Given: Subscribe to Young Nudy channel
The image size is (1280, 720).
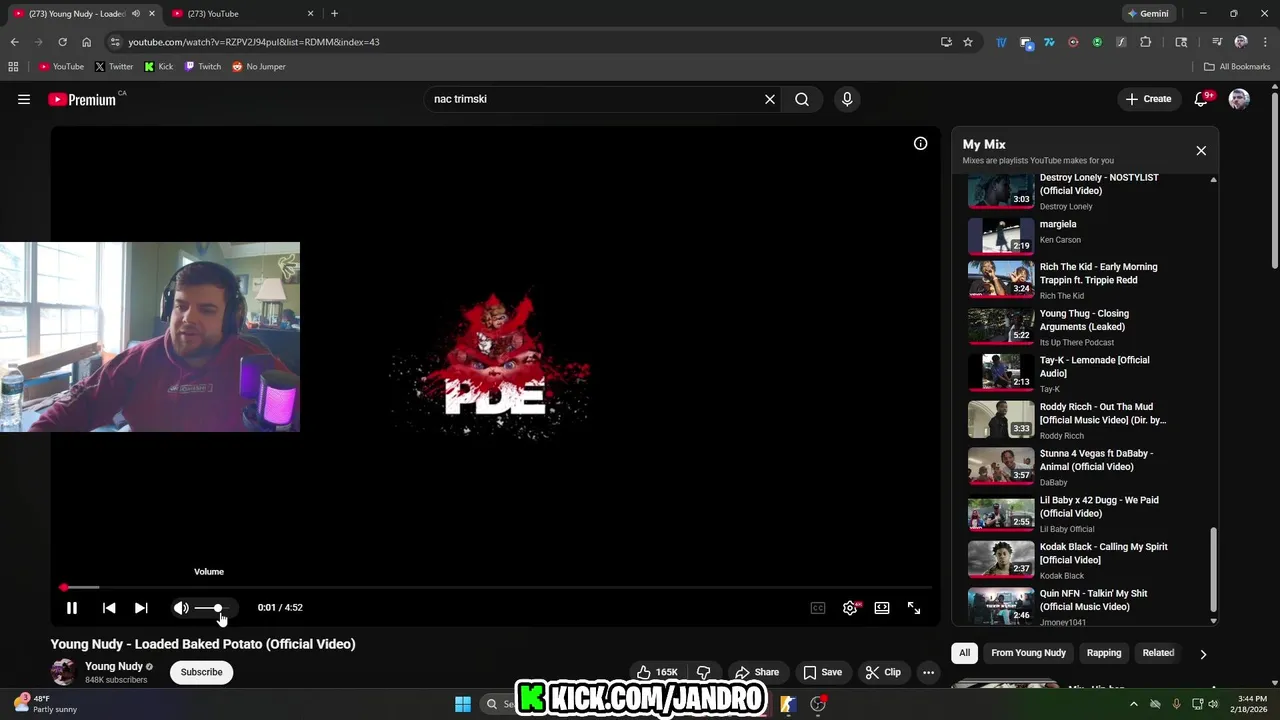Looking at the screenshot, I should click(201, 672).
